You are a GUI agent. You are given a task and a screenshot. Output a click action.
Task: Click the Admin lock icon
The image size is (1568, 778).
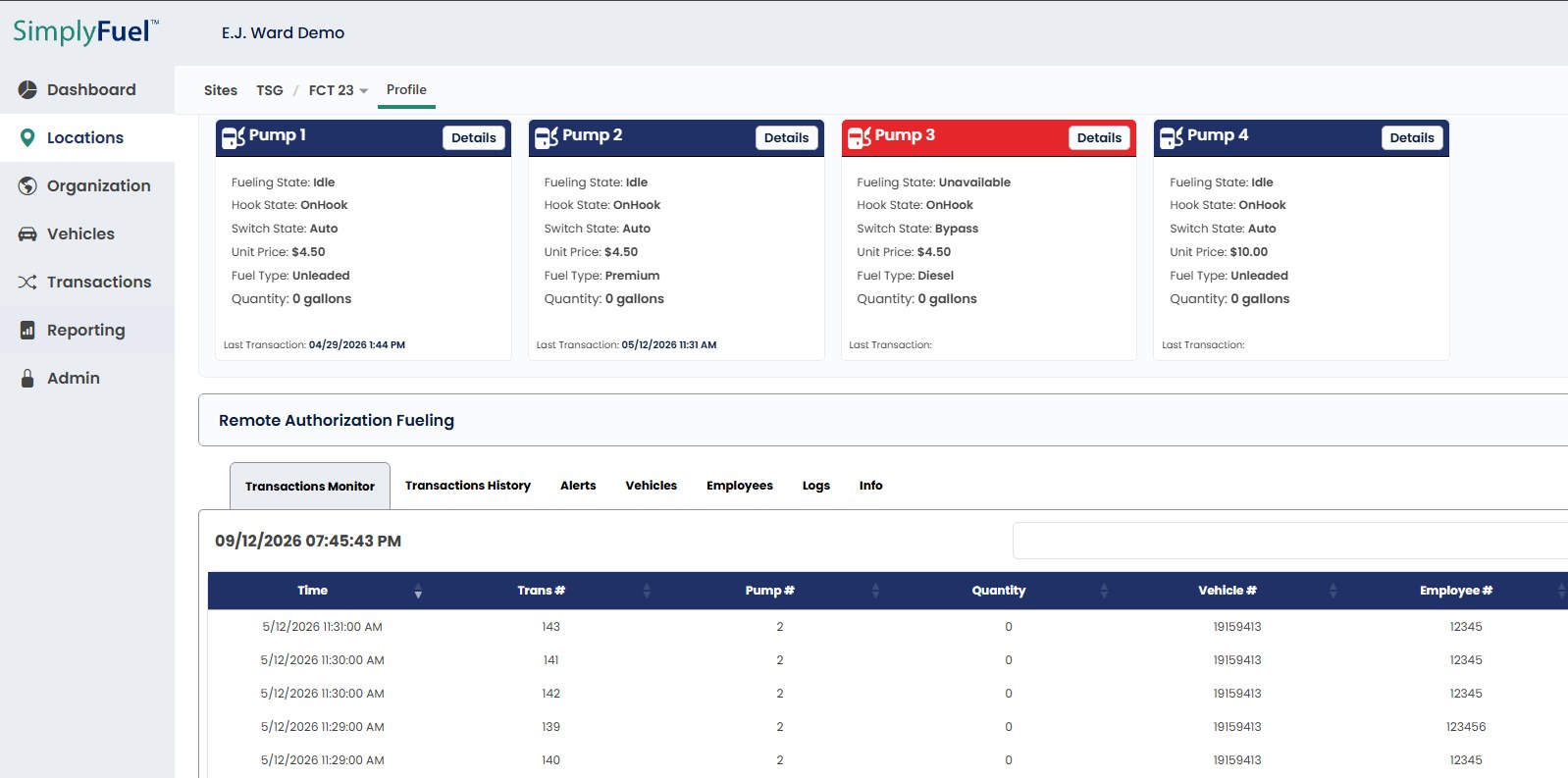(27, 378)
